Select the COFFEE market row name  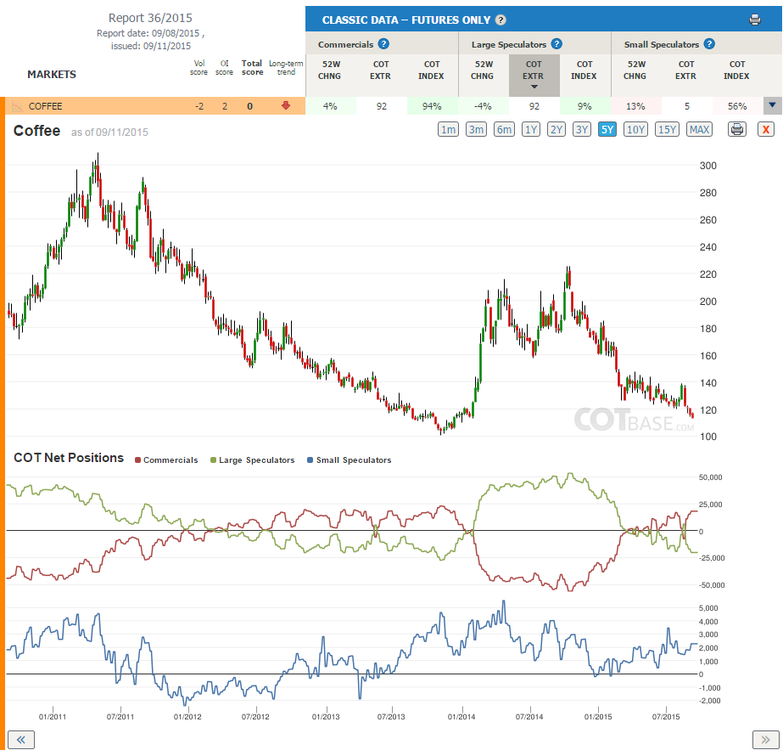[45, 106]
